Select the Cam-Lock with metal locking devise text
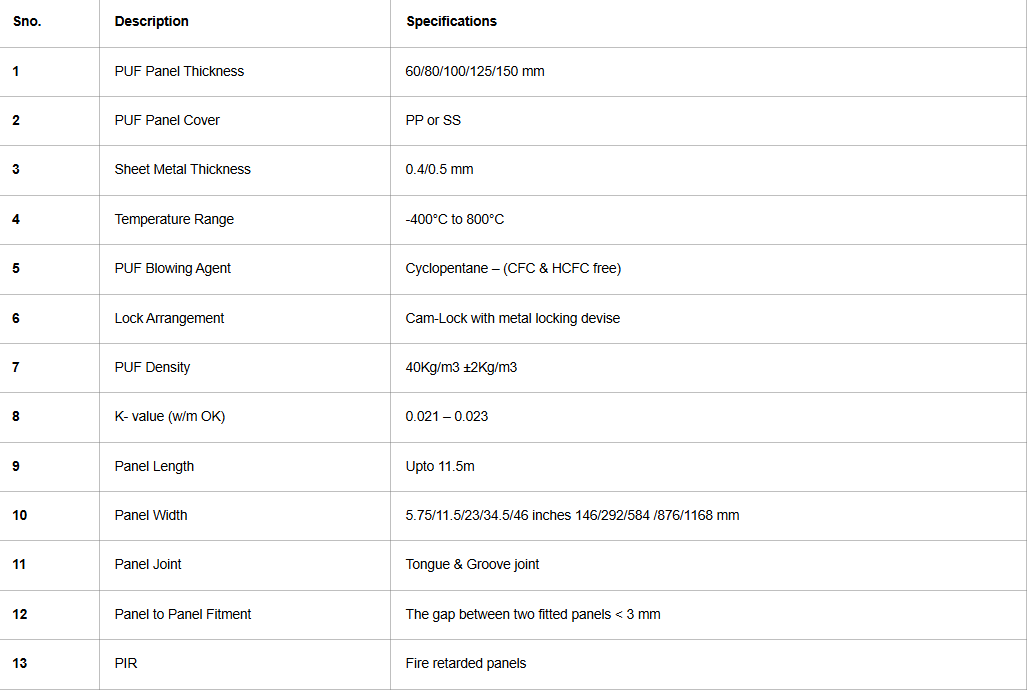This screenshot has width=1027, height=695. [x=512, y=318]
